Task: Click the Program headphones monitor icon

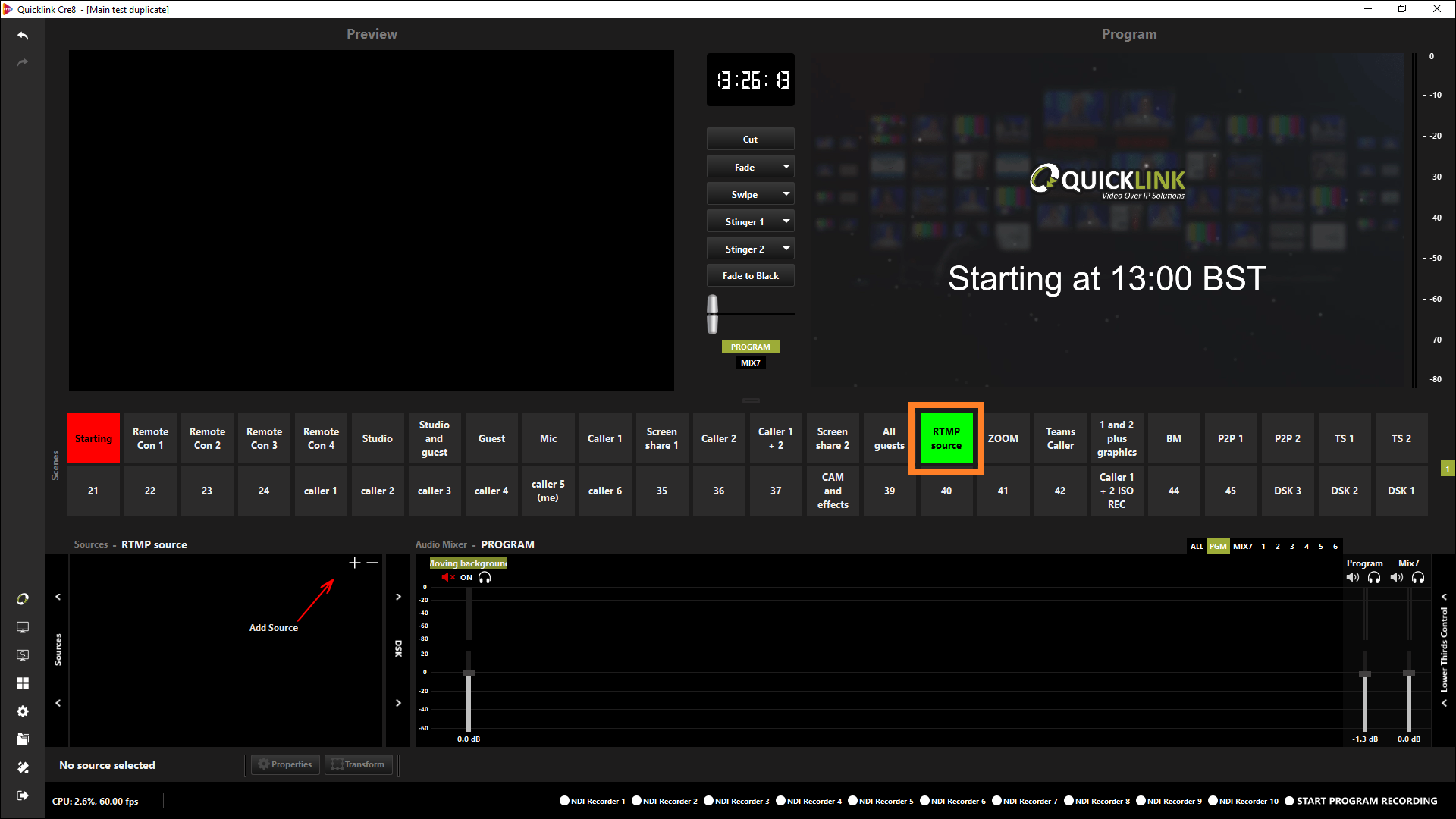Action: [1374, 578]
